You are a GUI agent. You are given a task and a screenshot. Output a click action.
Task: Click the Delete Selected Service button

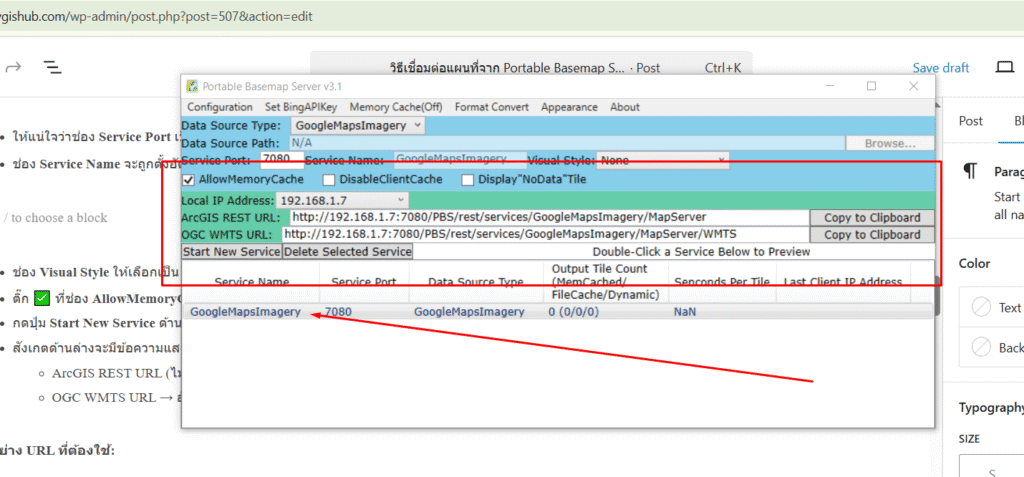click(x=347, y=252)
